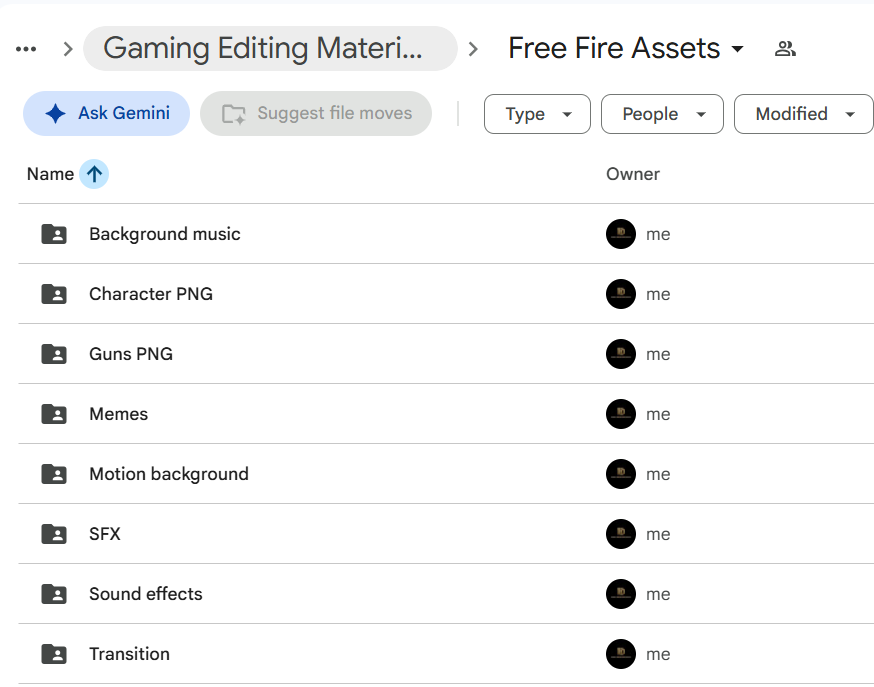This screenshot has height=687, width=874.
Task: Click owner avatar in Sound effects row
Action: coord(621,594)
